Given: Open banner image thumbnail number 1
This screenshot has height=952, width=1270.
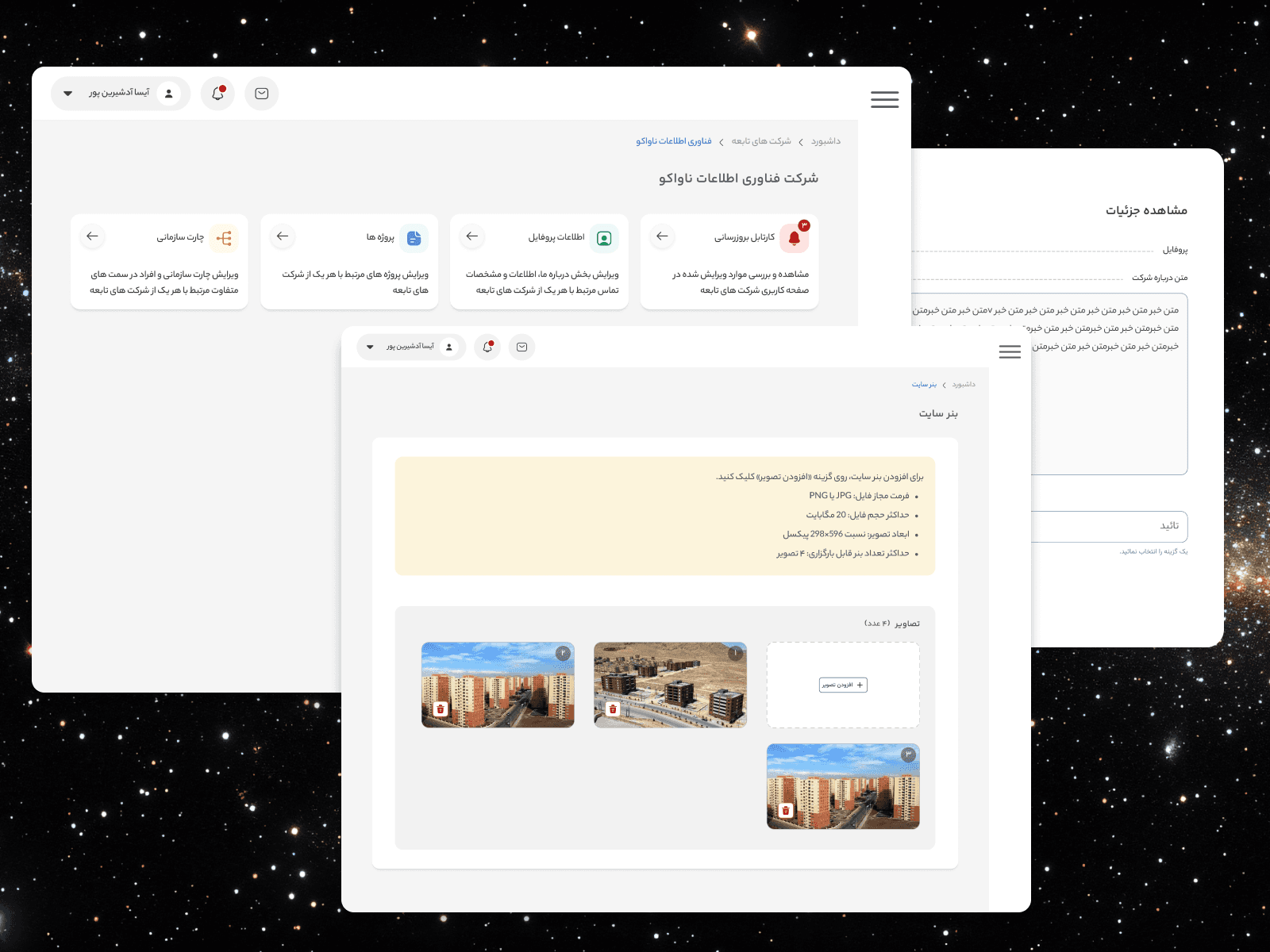Looking at the screenshot, I should [670, 685].
